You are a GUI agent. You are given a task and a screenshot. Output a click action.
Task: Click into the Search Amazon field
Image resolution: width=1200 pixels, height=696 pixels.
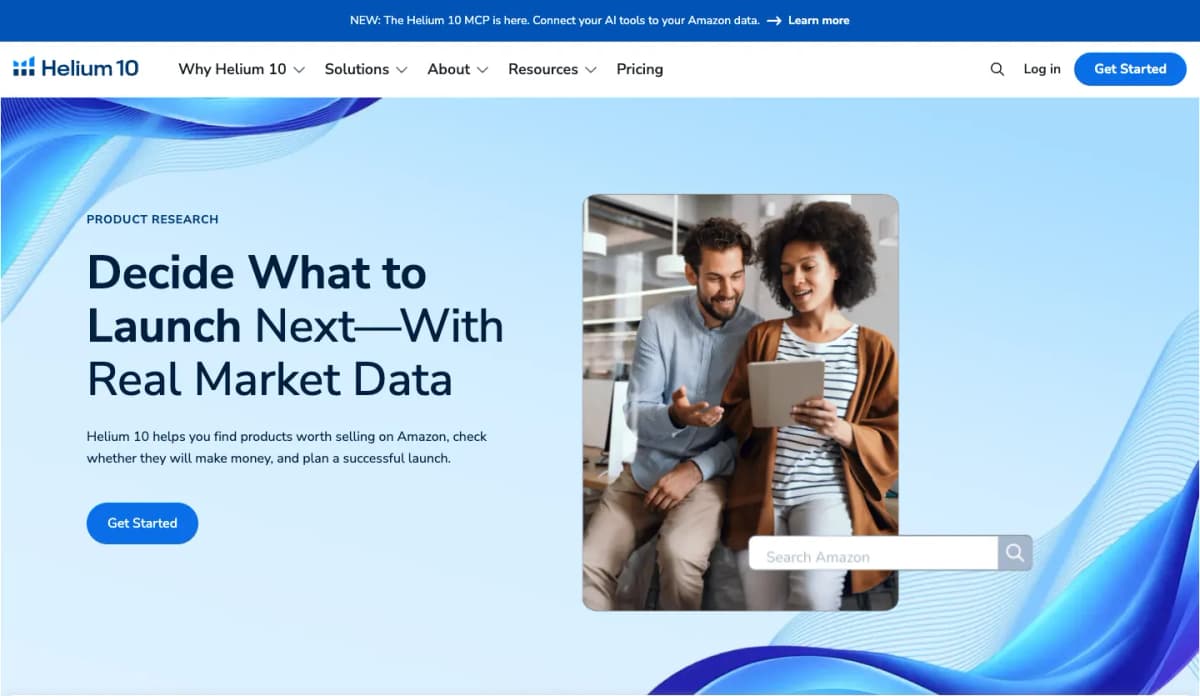873,553
